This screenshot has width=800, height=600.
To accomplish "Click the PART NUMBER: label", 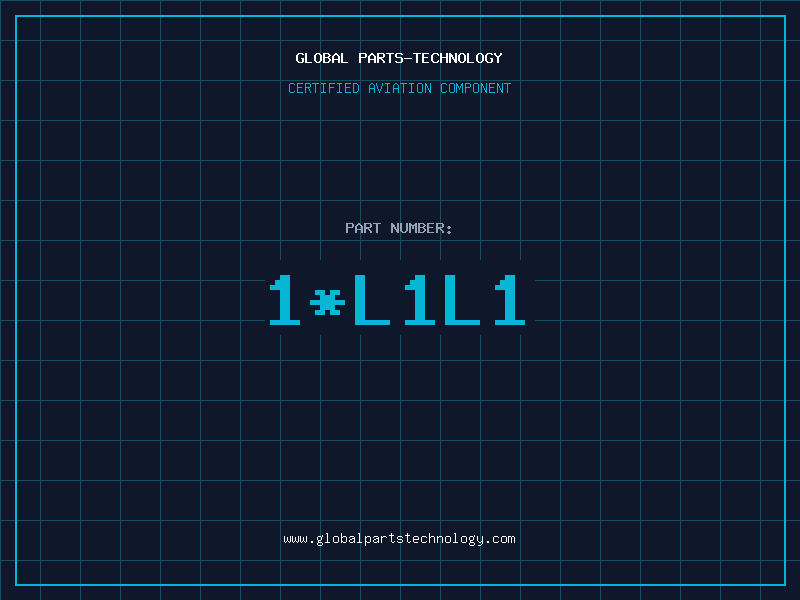I will coord(399,228).
